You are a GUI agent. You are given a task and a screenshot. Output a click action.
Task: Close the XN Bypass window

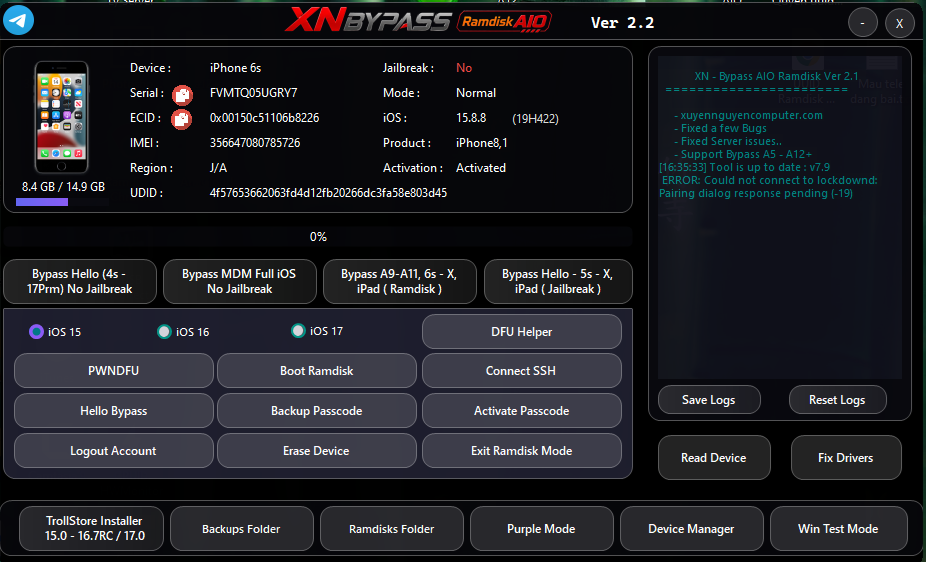[899, 24]
